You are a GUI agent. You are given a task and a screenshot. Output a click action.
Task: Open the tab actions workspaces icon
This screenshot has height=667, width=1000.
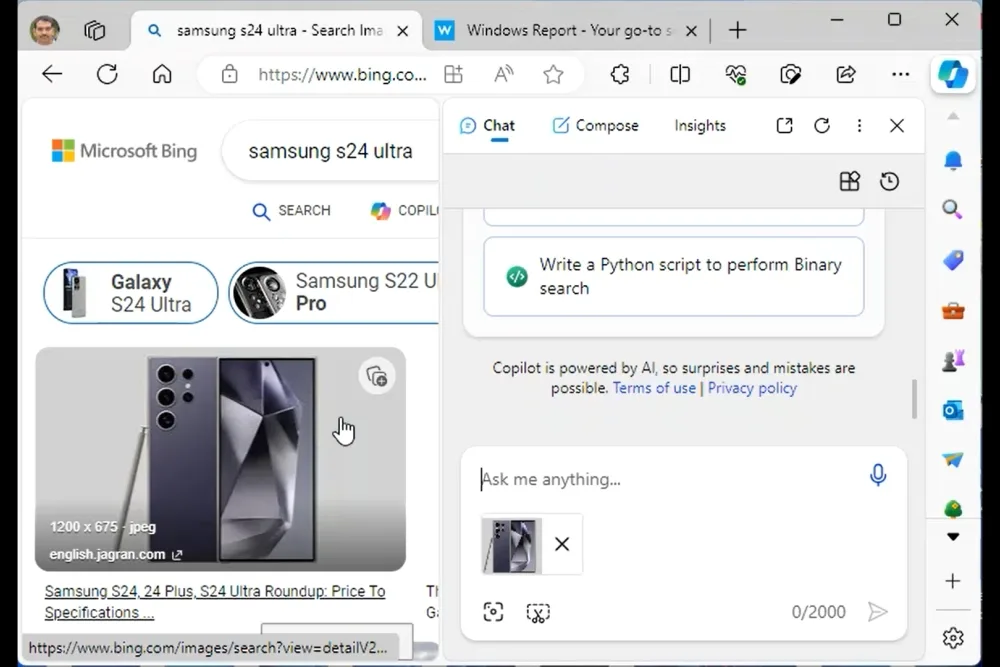(94, 30)
